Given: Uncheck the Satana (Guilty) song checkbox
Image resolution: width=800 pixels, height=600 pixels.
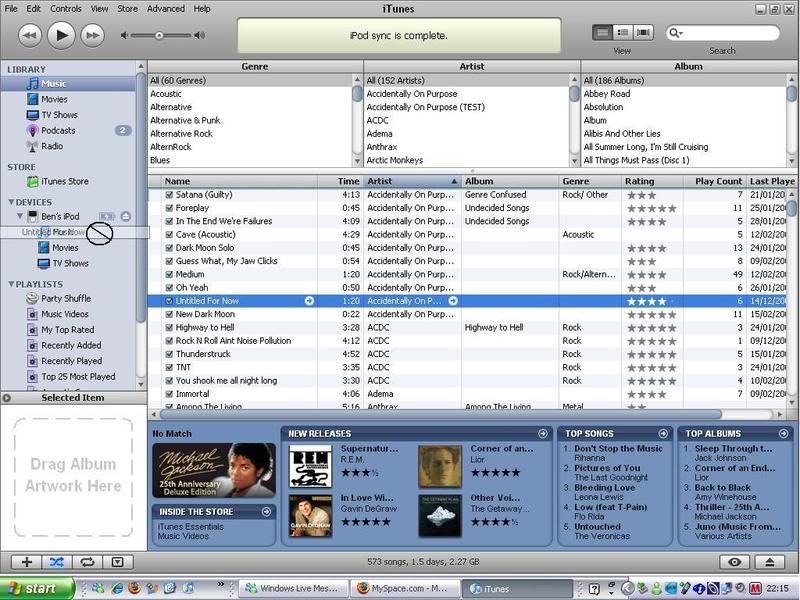Looking at the screenshot, I should click(169, 195).
